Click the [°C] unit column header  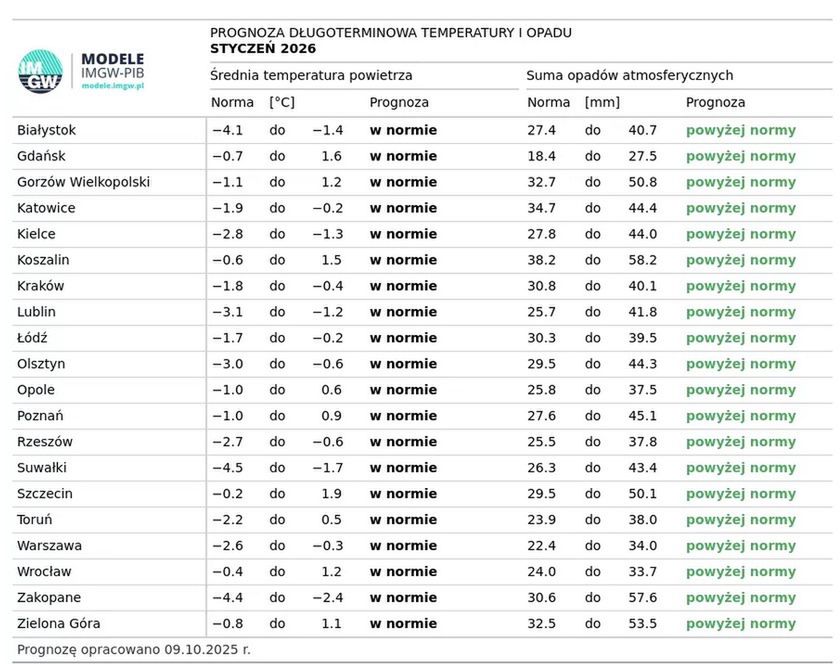282,102
